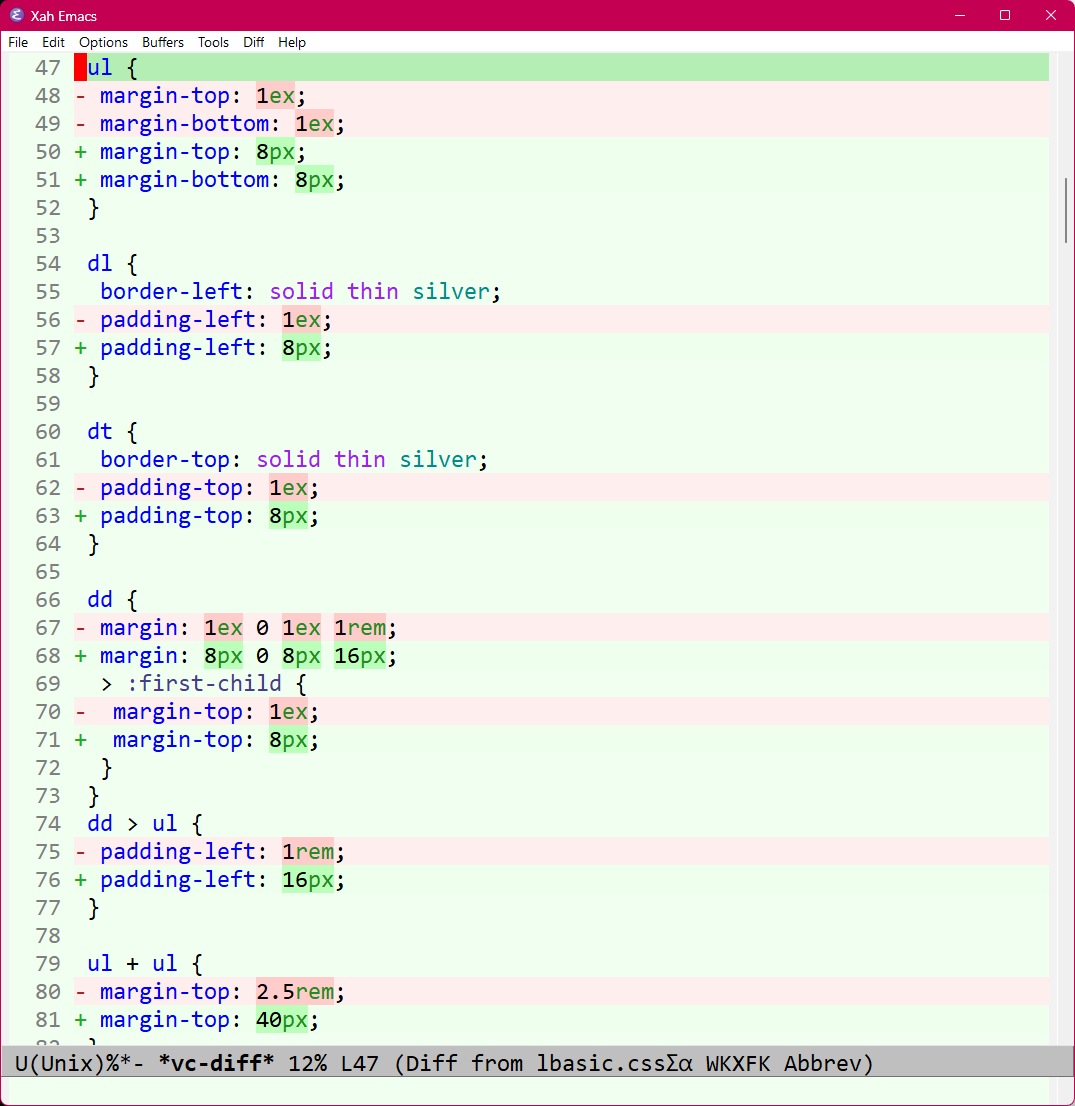Click the 12% position indicator

pos(307,1062)
